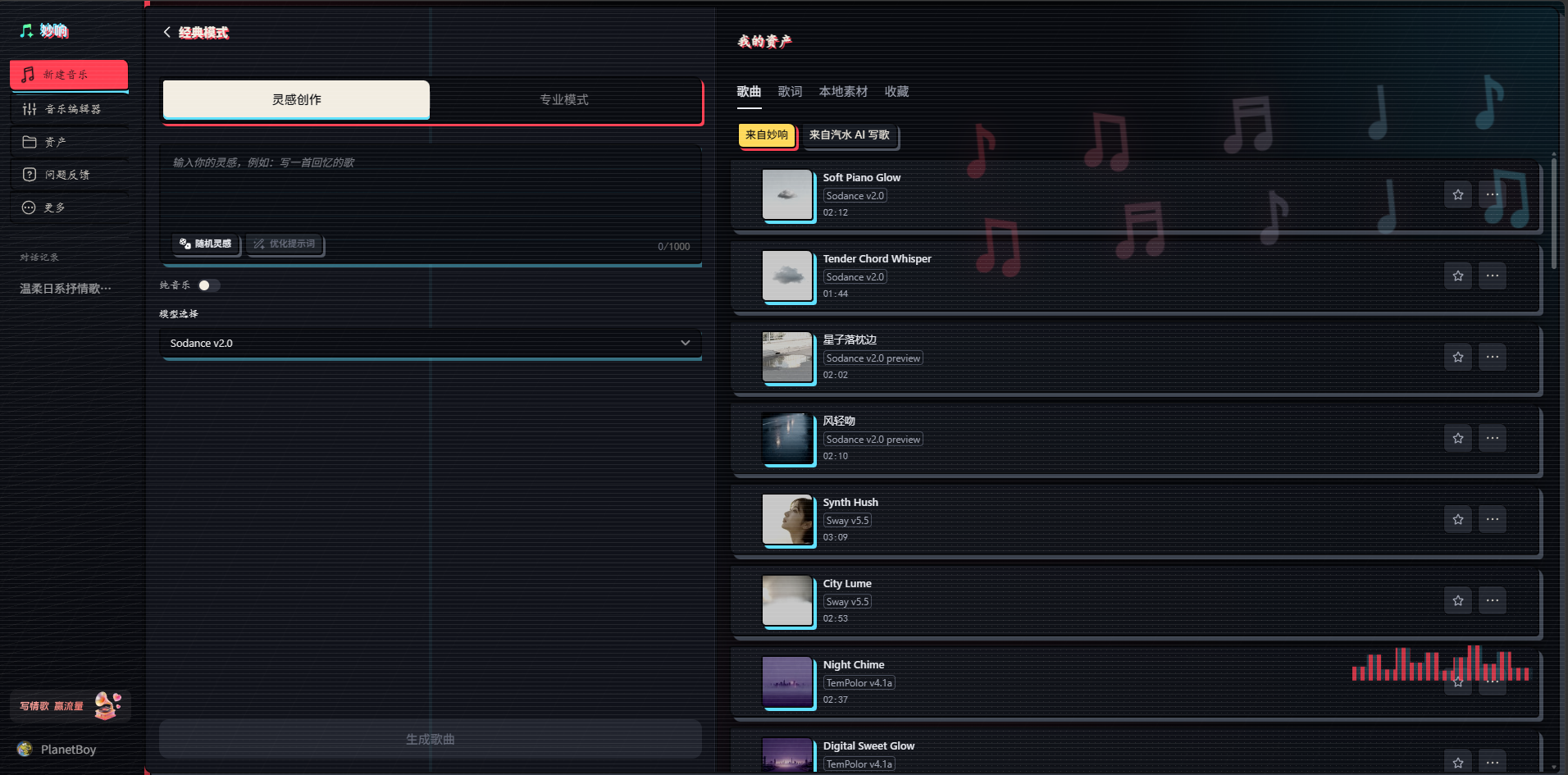Open the 音乐编辑器 sidebar item
The height and width of the screenshot is (775, 1568).
click(69, 108)
